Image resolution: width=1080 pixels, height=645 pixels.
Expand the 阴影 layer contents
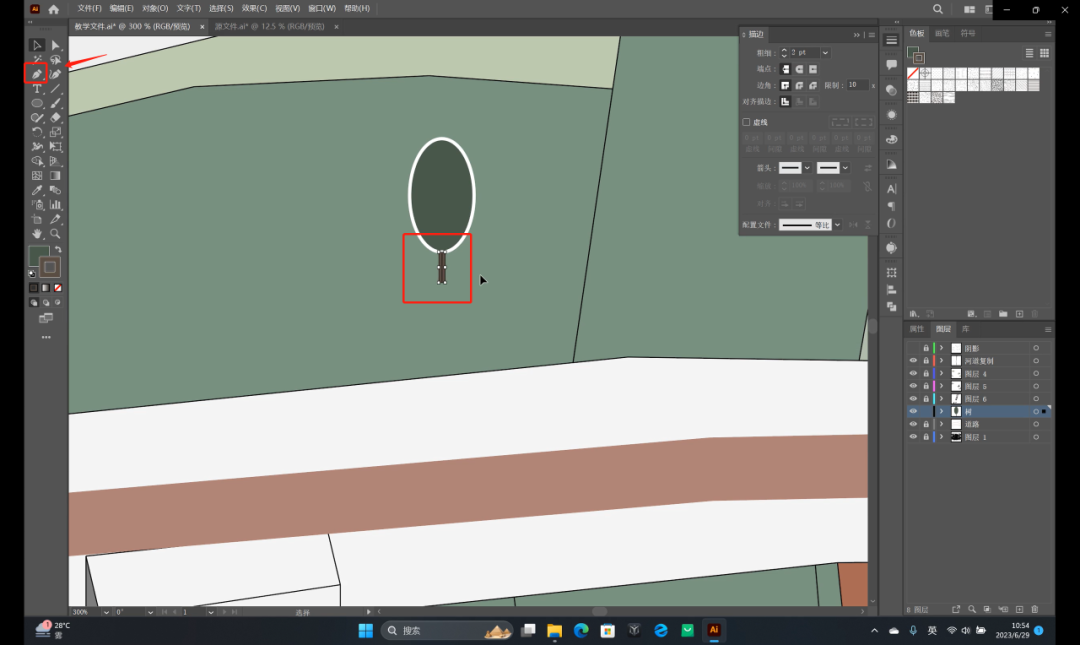pos(942,349)
